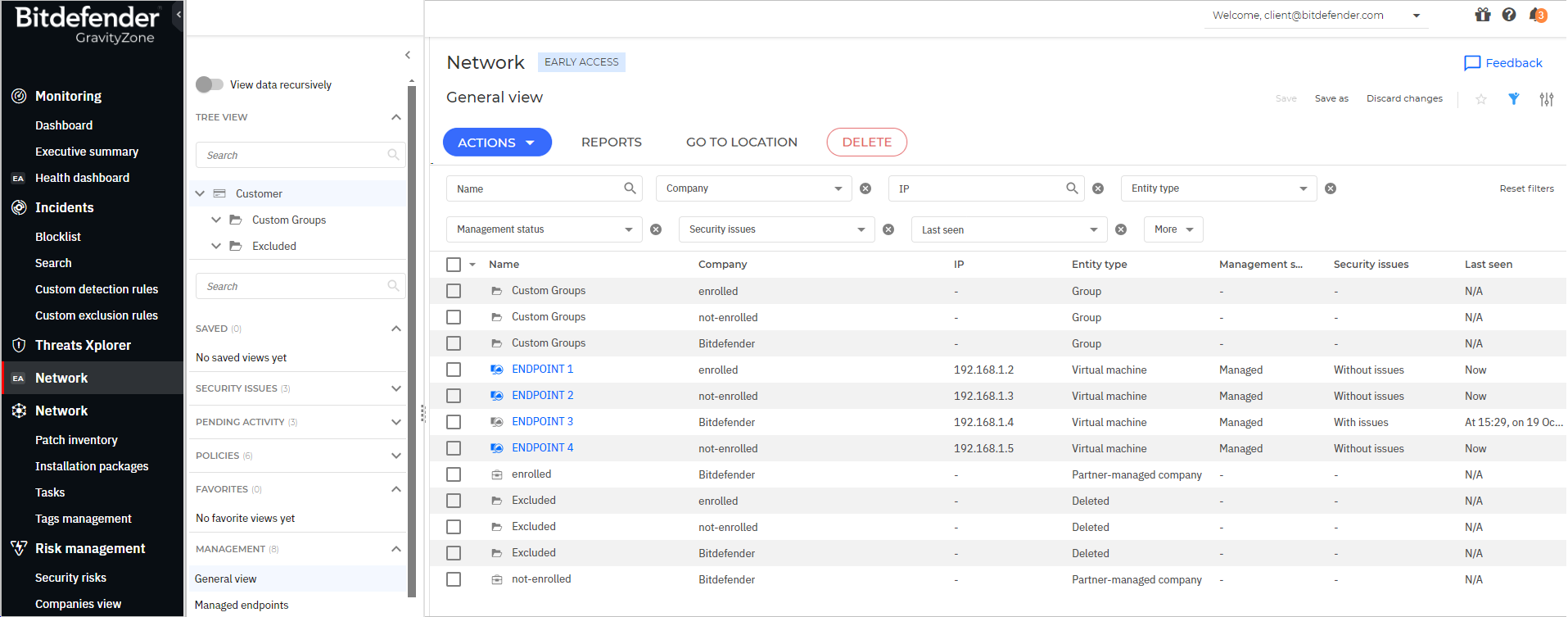Click the views panel vertical scrollbar
Image resolution: width=1568 pixels, height=617 pixels.
(412, 341)
